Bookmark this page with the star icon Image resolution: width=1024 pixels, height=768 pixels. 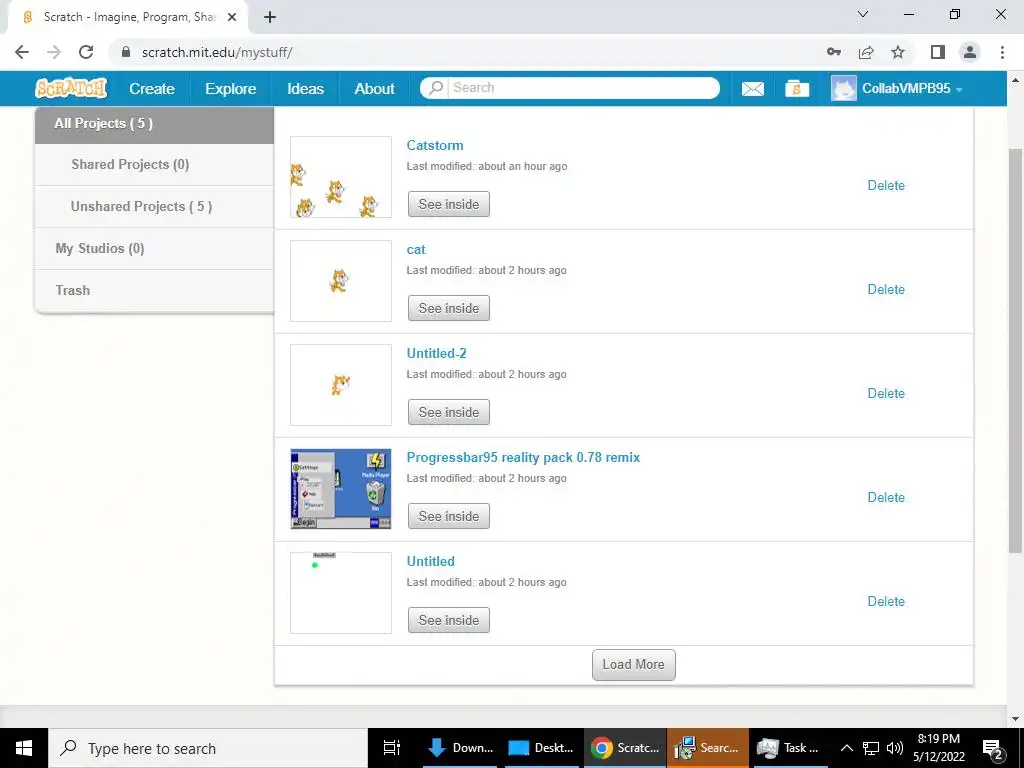point(898,52)
